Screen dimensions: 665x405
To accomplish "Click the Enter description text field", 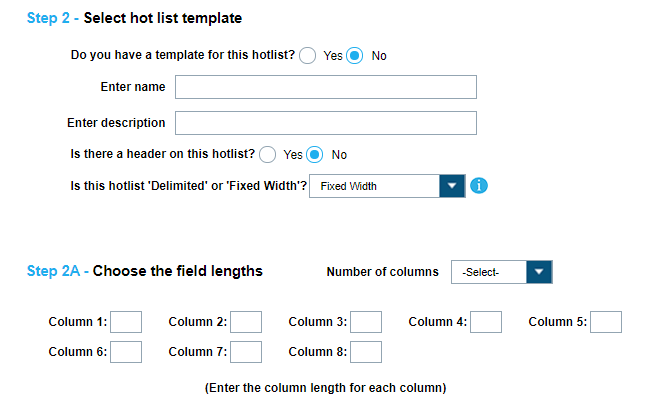I will click(x=325, y=123).
